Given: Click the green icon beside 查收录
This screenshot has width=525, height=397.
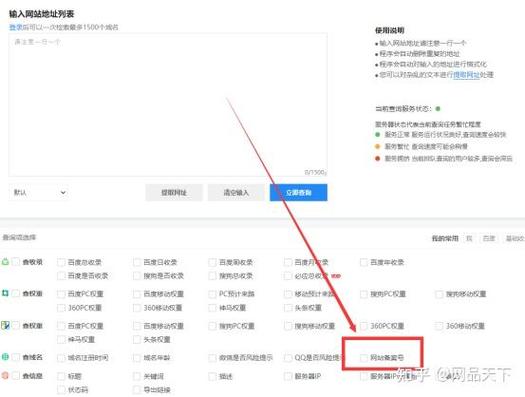Looking at the screenshot, I should click(x=5, y=261).
